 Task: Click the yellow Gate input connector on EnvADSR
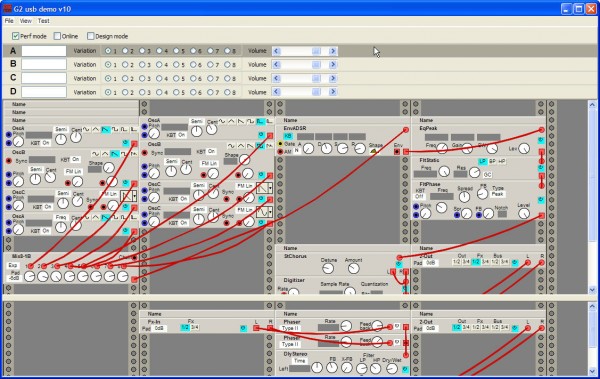pos(280,144)
